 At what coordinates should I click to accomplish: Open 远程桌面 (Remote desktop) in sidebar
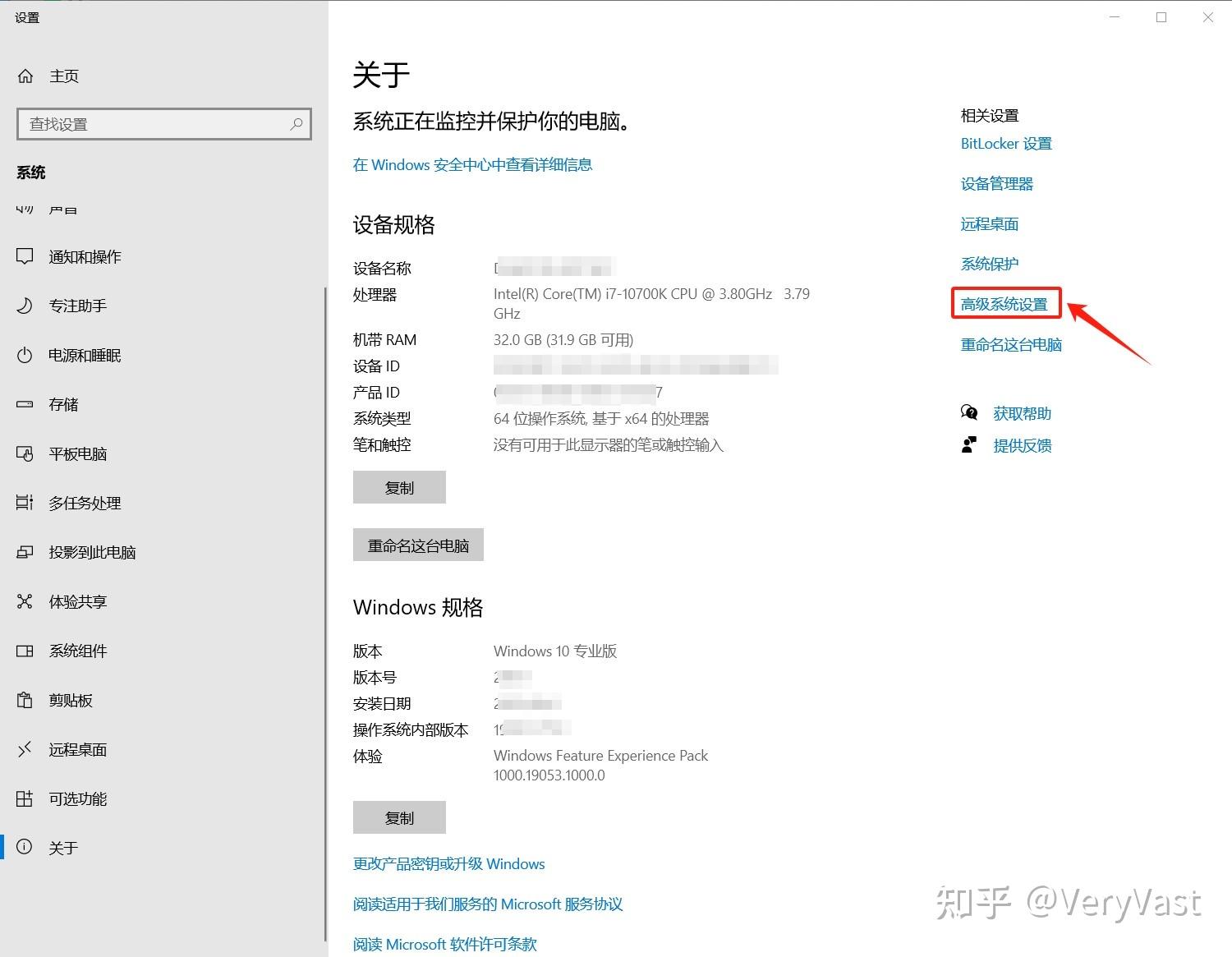(x=77, y=749)
